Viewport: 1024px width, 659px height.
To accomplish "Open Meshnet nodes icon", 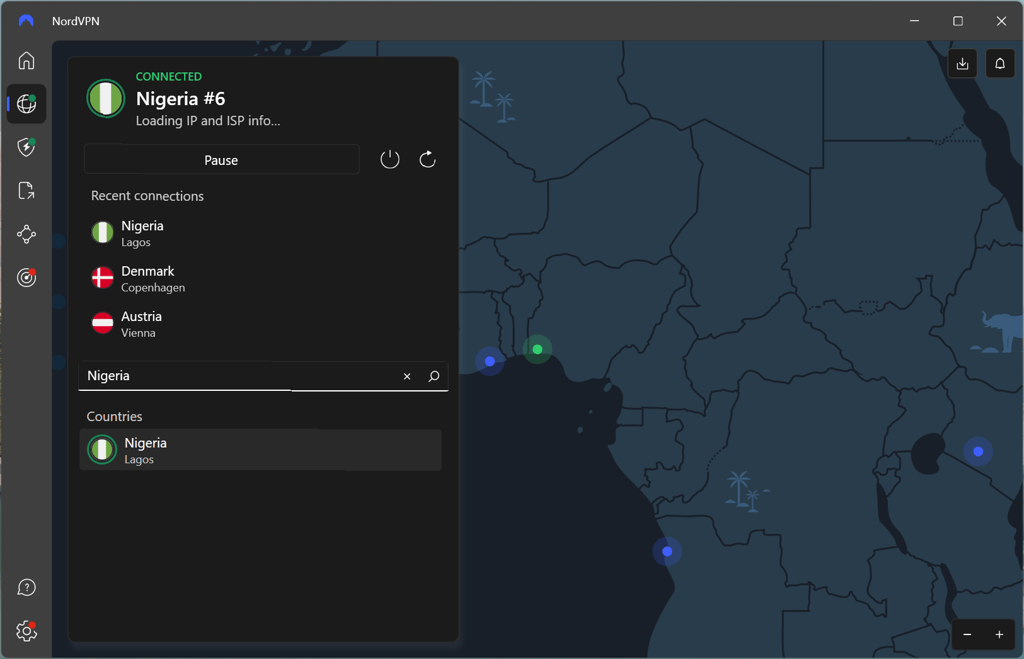I will click(x=26, y=234).
